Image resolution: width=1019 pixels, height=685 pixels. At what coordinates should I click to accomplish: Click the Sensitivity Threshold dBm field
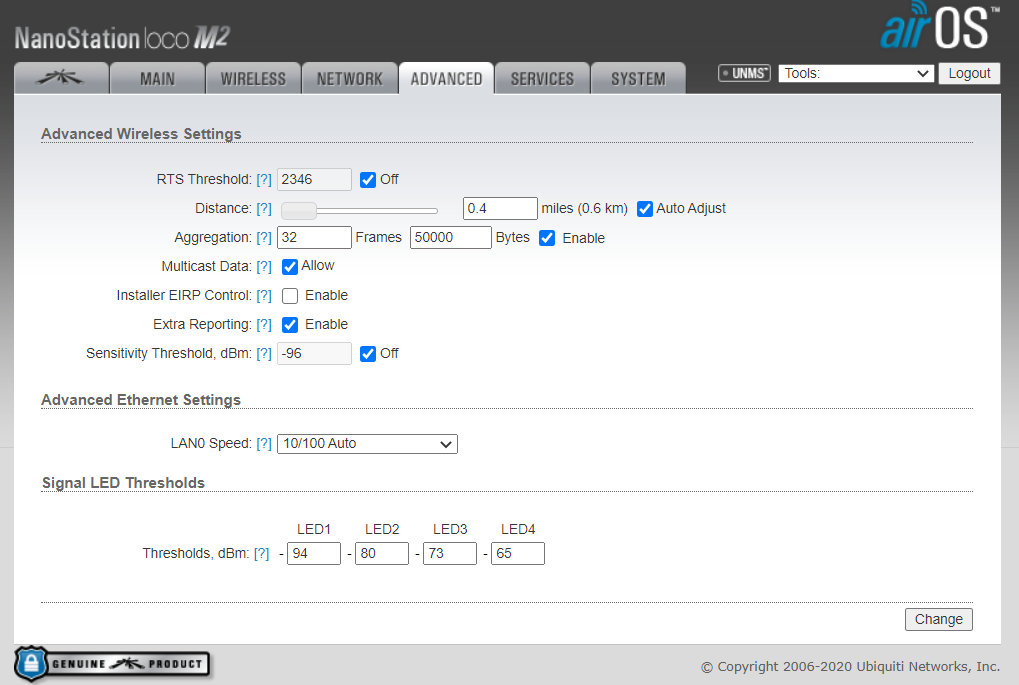[x=315, y=354]
